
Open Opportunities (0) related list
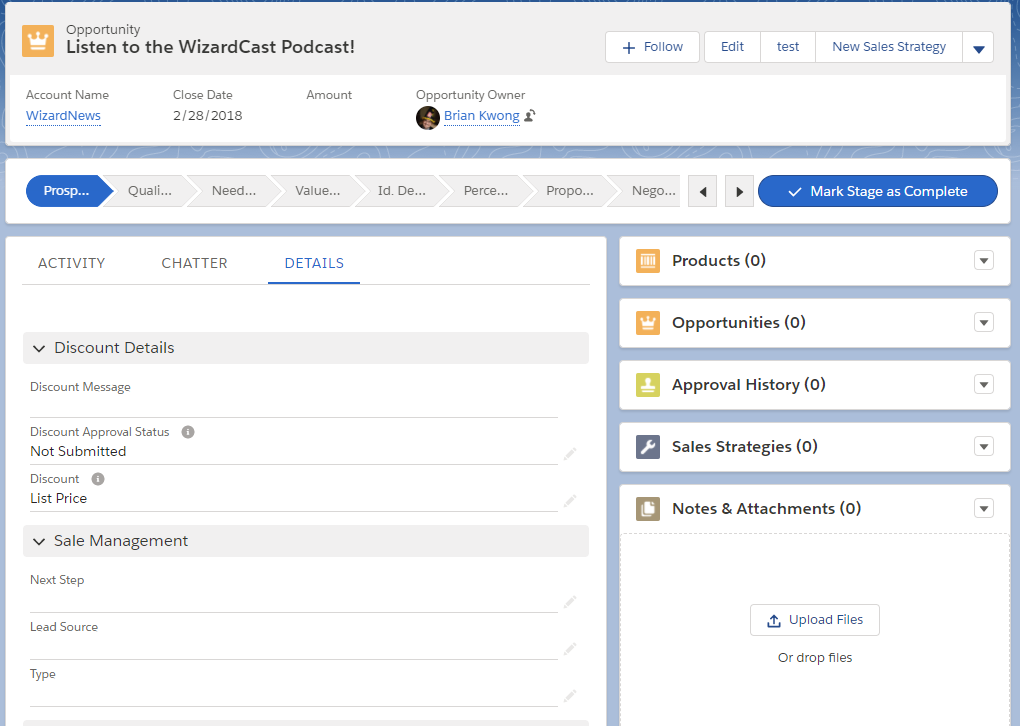click(739, 323)
